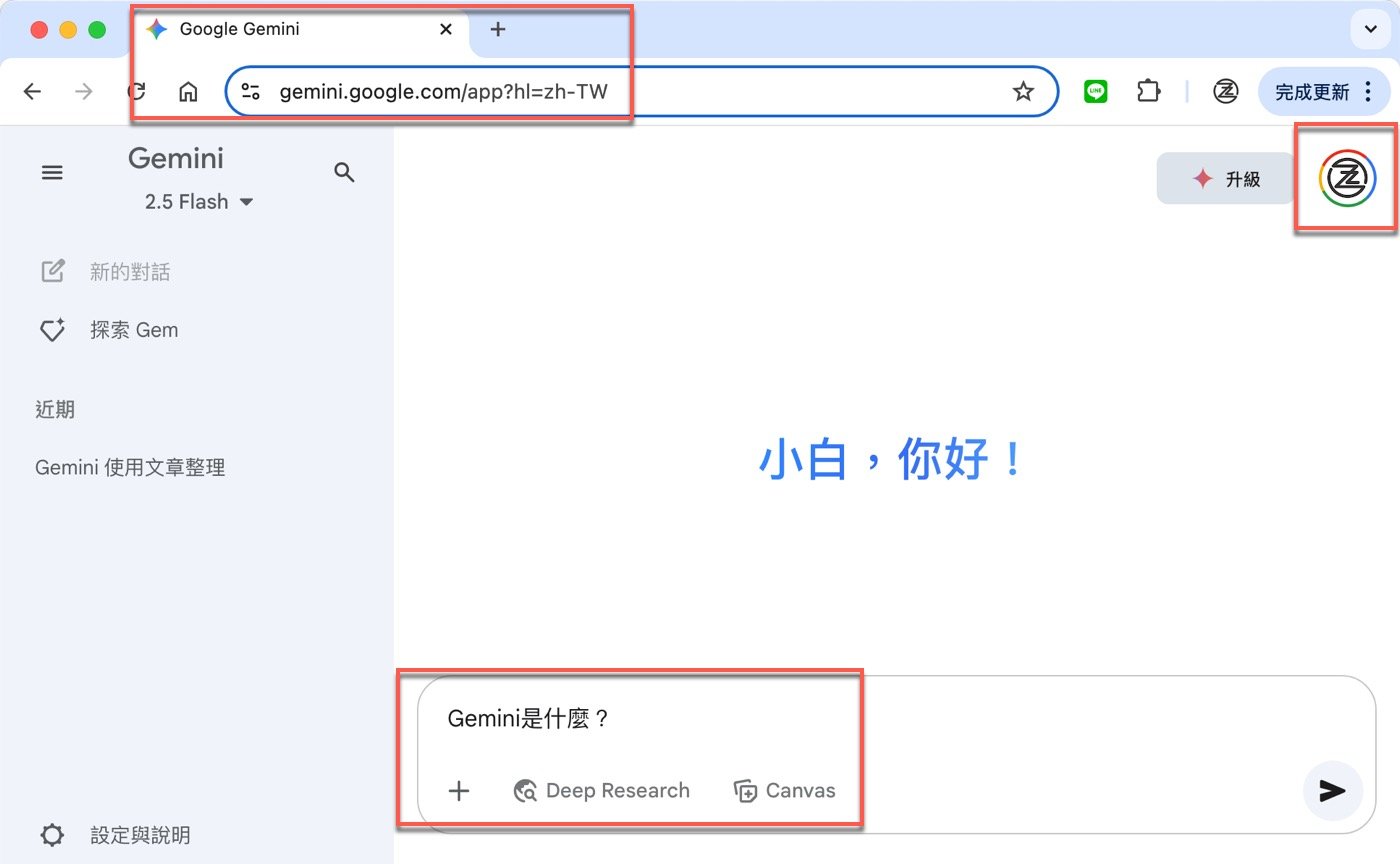Viewport: 1400px width, 864px height.
Task: Click the 完成更新 browser update button
Action: pyautogui.click(x=1324, y=92)
